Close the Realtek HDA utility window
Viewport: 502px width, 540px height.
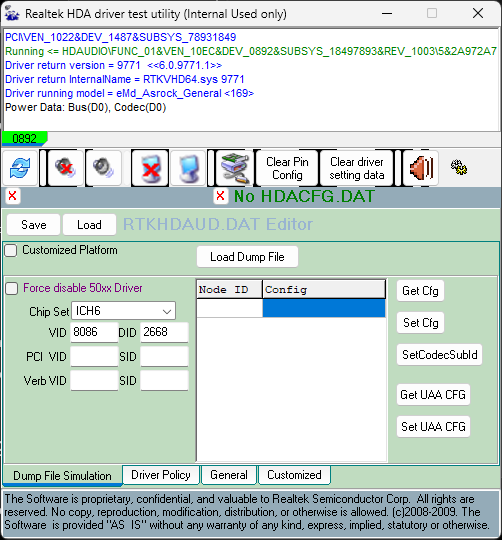478,14
